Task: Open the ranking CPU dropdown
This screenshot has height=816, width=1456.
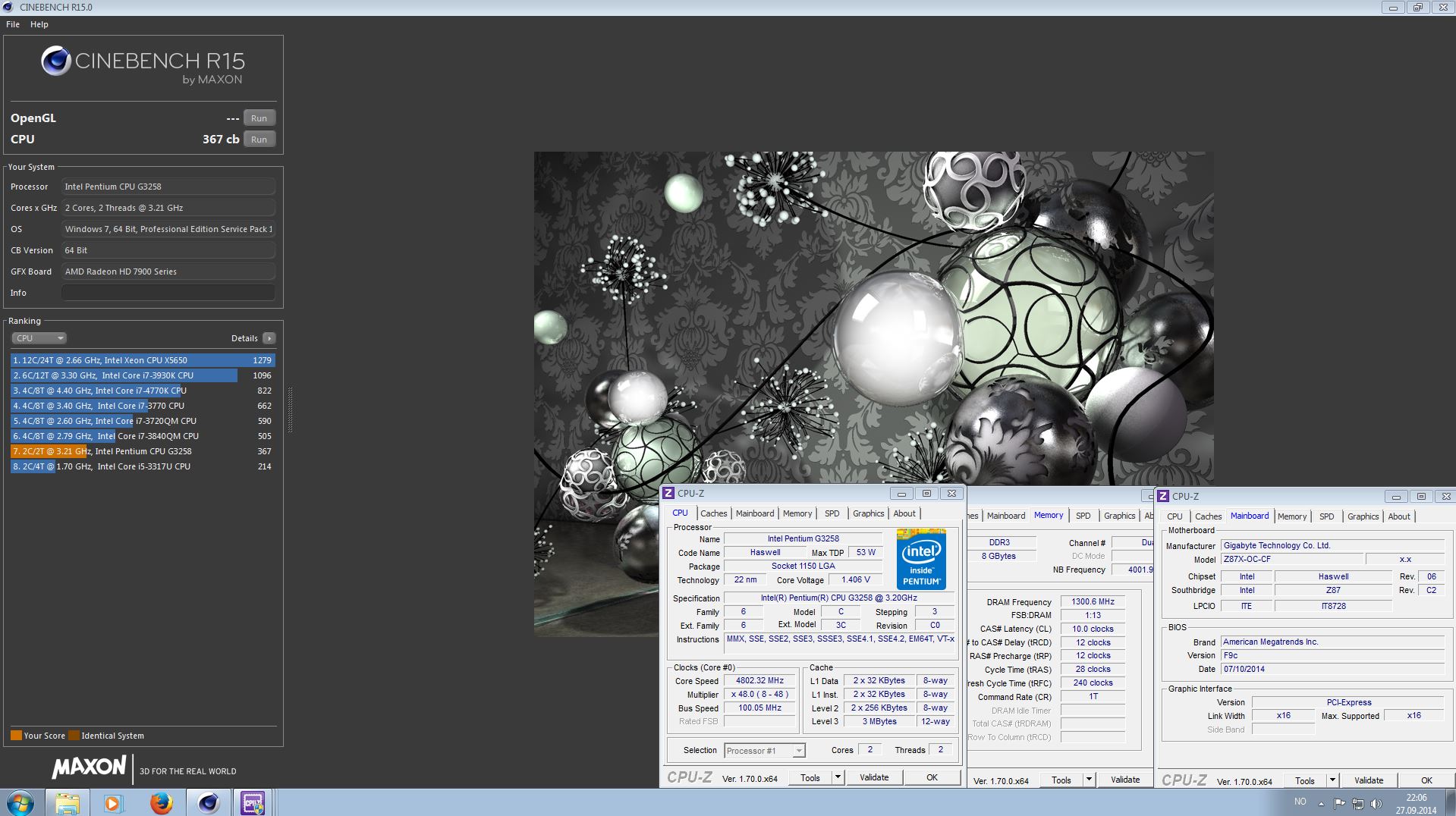Action: pos(39,338)
